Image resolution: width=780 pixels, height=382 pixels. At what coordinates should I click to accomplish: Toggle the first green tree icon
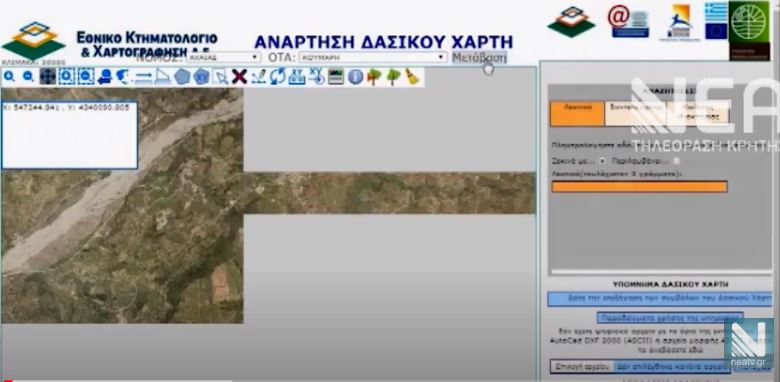[x=374, y=77]
